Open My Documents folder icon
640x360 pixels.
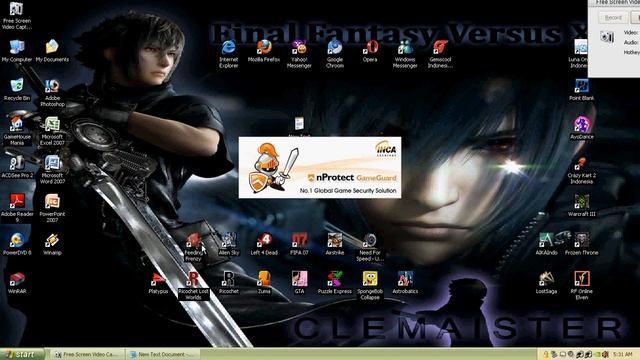coord(52,51)
